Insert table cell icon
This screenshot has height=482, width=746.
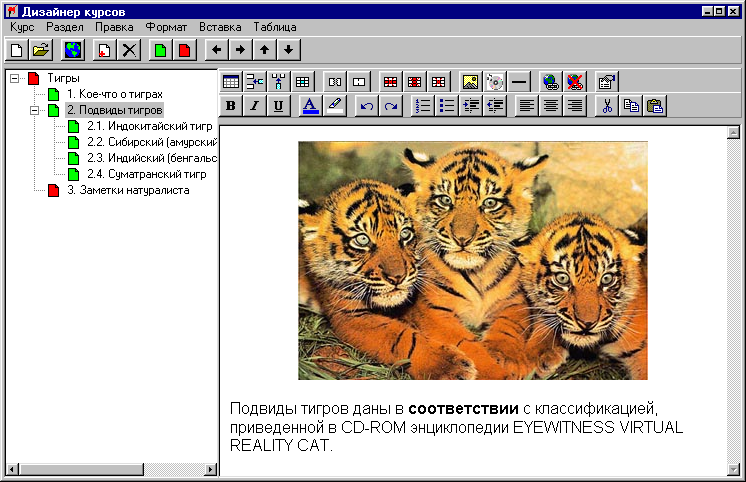(303, 82)
